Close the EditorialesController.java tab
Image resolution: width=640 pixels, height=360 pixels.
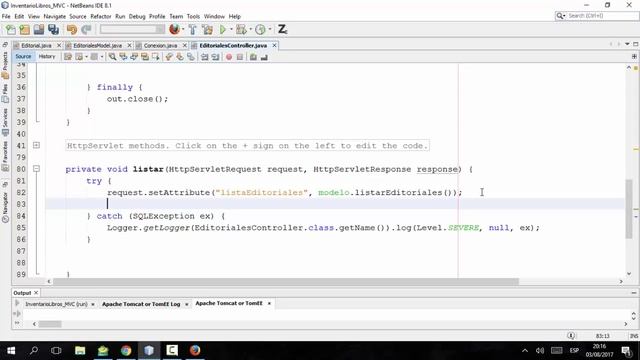coord(274,45)
